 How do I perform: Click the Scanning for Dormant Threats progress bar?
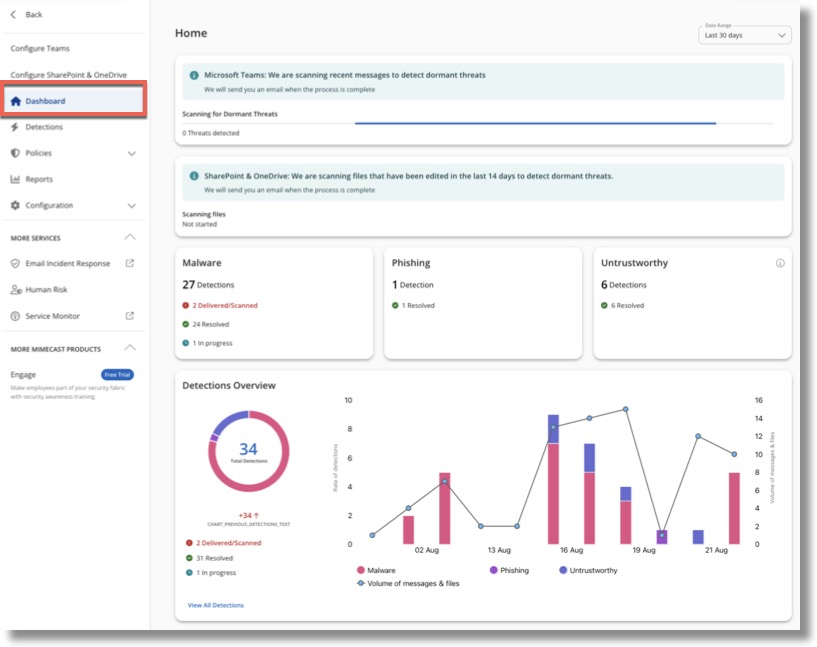(x=535, y=121)
